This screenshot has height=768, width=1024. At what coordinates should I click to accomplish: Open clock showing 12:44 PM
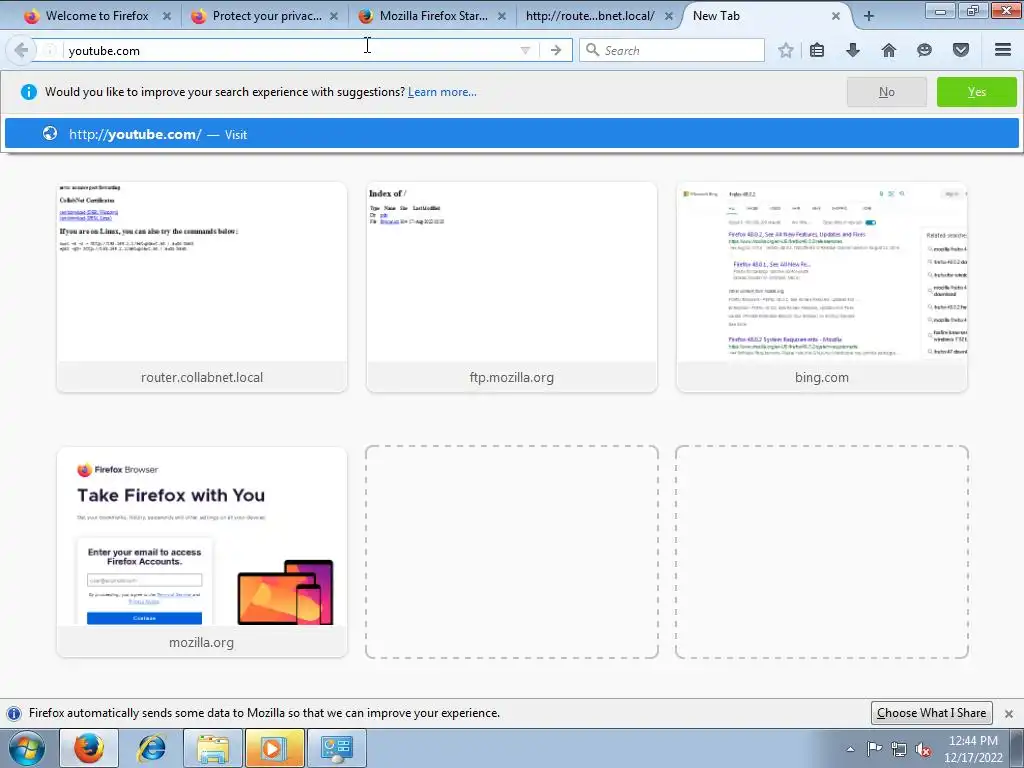pyautogui.click(x=973, y=749)
